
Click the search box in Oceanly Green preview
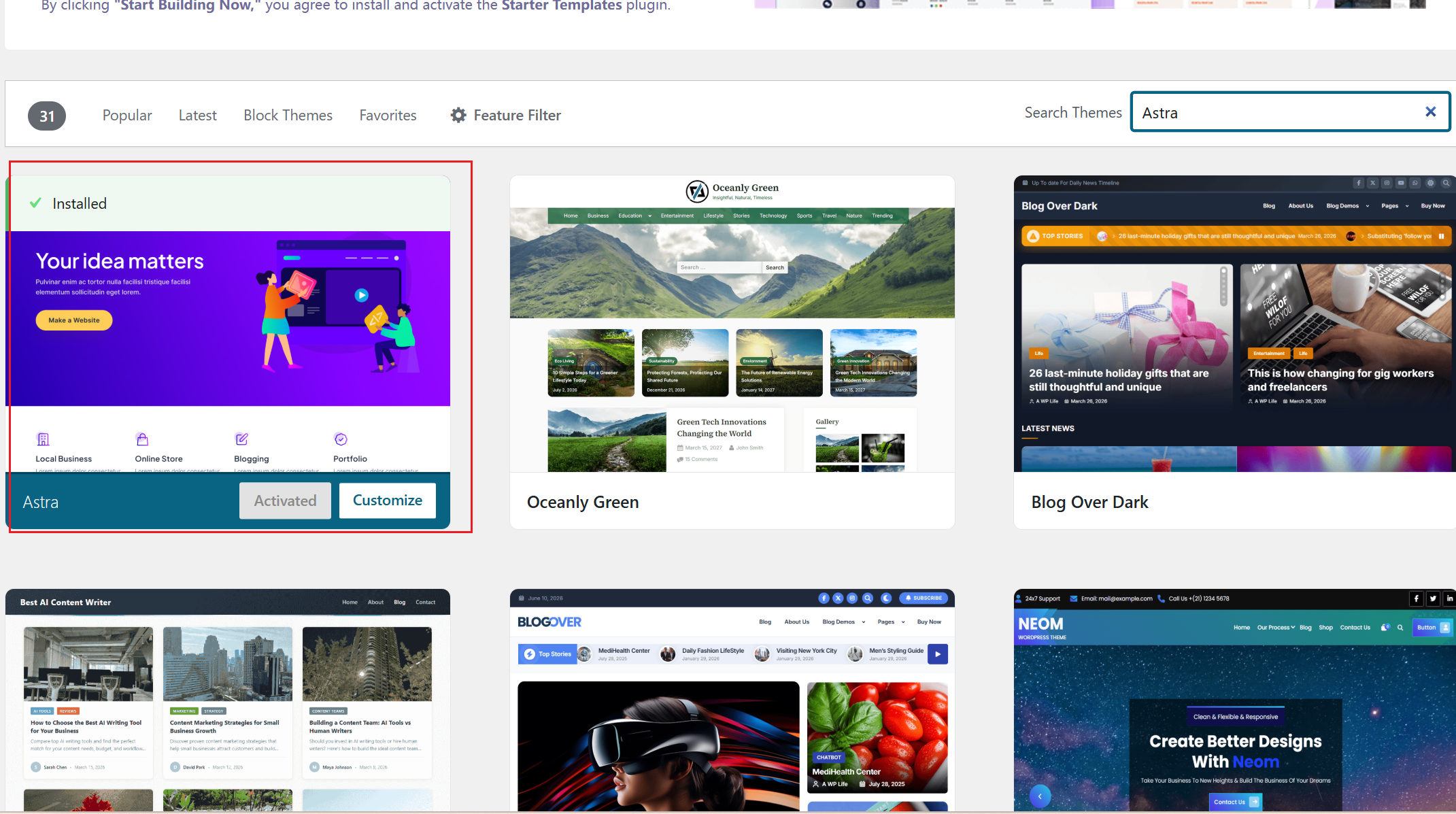coord(719,267)
